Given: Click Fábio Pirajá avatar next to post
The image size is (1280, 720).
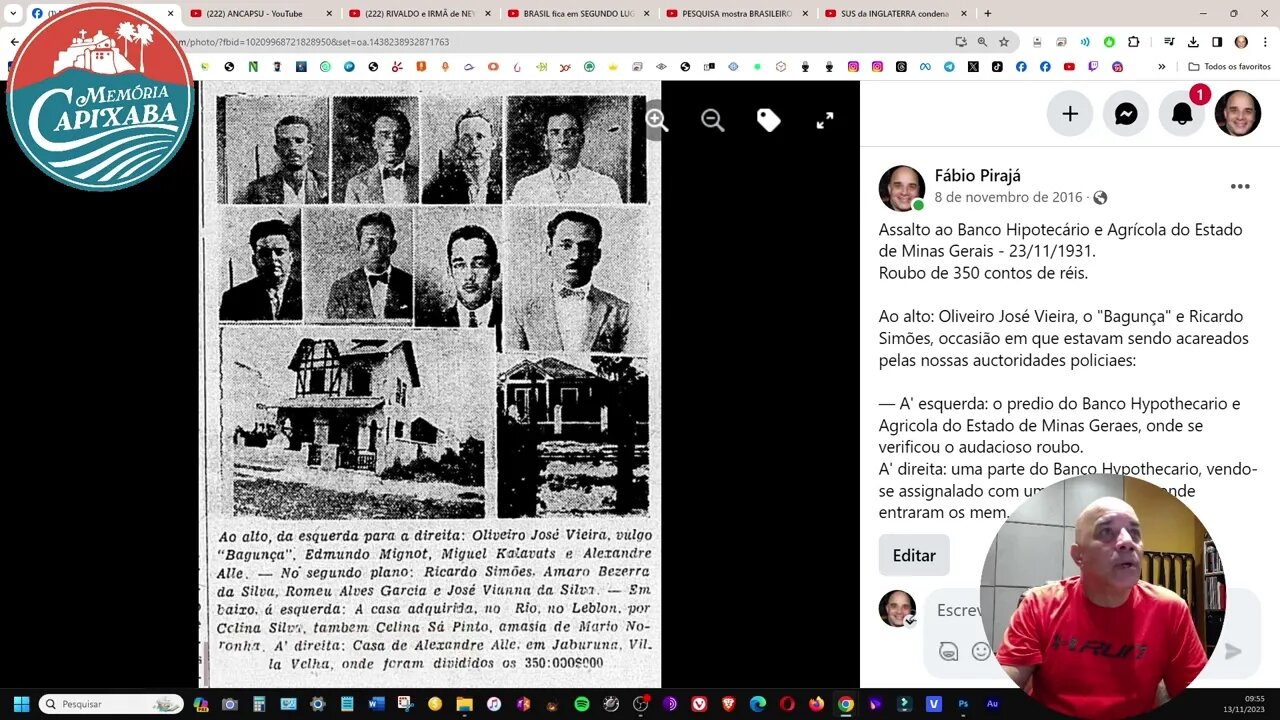Looking at the screenshot, I should tap(902, 188).
